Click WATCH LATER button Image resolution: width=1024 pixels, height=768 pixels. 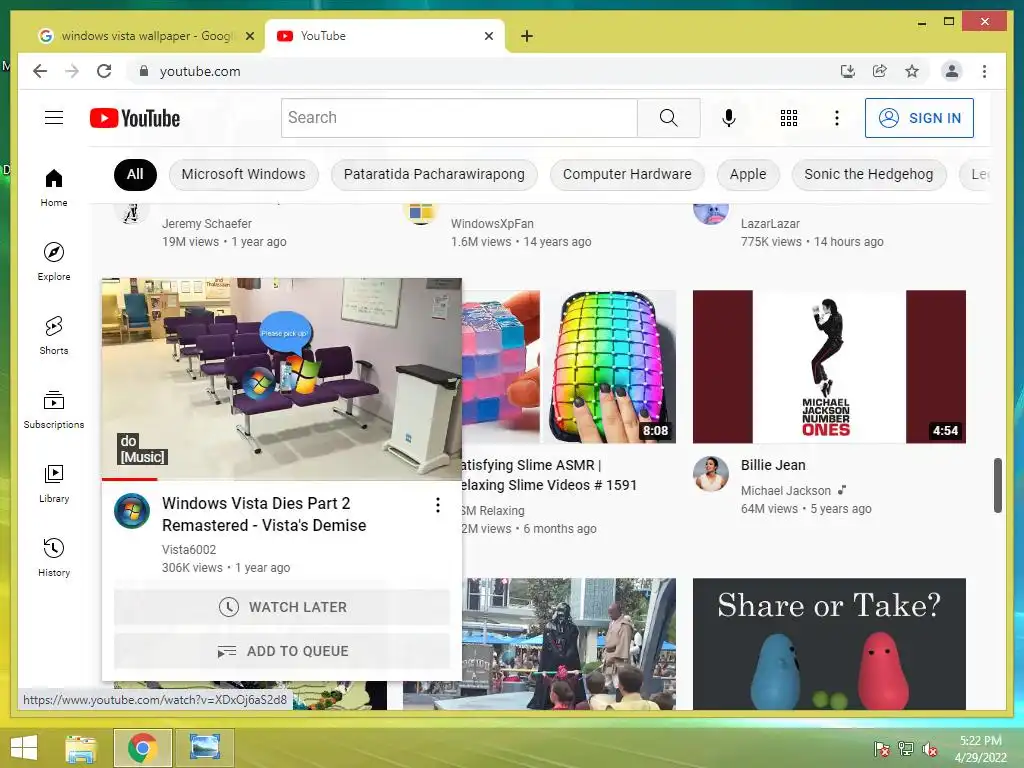[281, 607]
